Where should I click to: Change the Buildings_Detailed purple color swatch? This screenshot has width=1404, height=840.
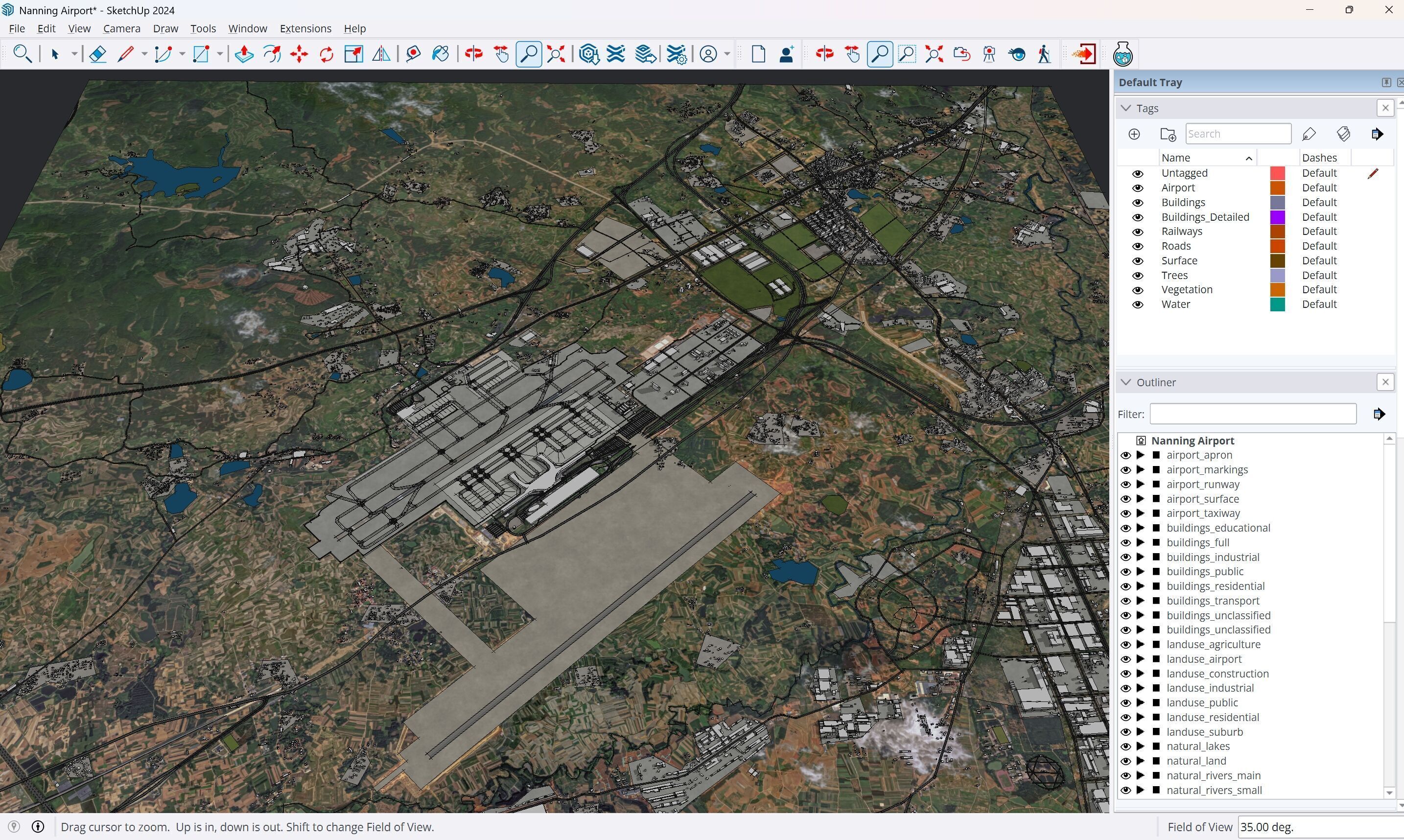pyautogui.click(x=1277, y=217)
